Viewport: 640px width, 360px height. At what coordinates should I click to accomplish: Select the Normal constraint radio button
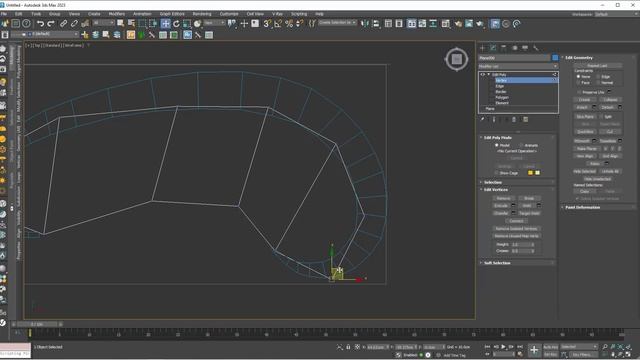tap(598, 82)
